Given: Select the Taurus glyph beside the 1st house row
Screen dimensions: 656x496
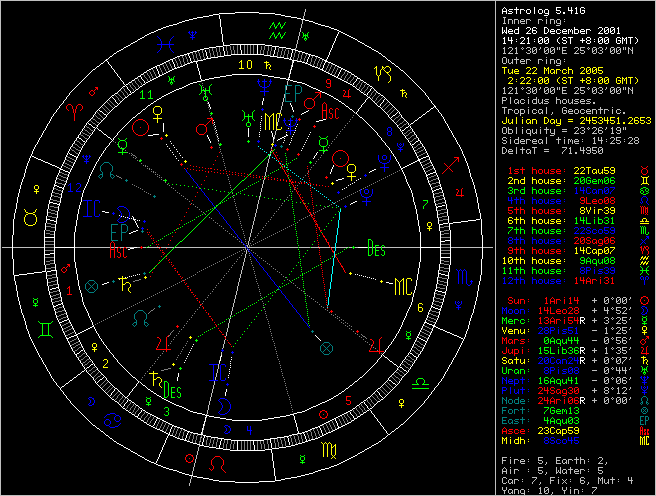Looking at the screenshot, I should point(644,171).
